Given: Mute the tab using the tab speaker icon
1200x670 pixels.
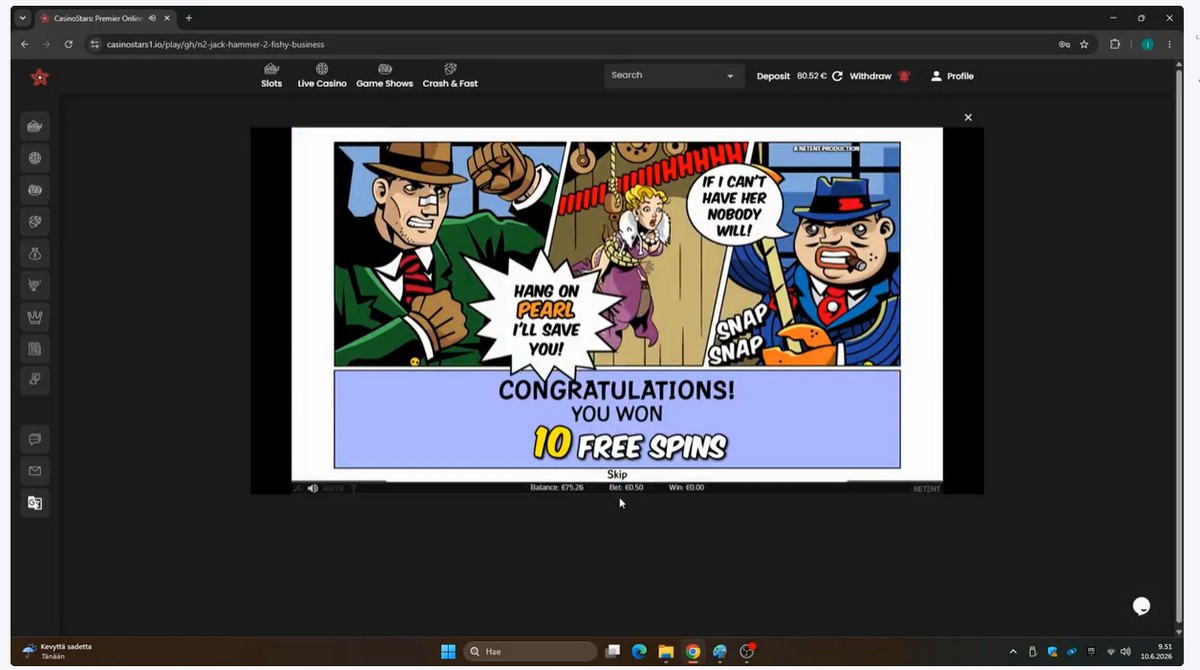Looking at the screenshot, I should point(152,18).
